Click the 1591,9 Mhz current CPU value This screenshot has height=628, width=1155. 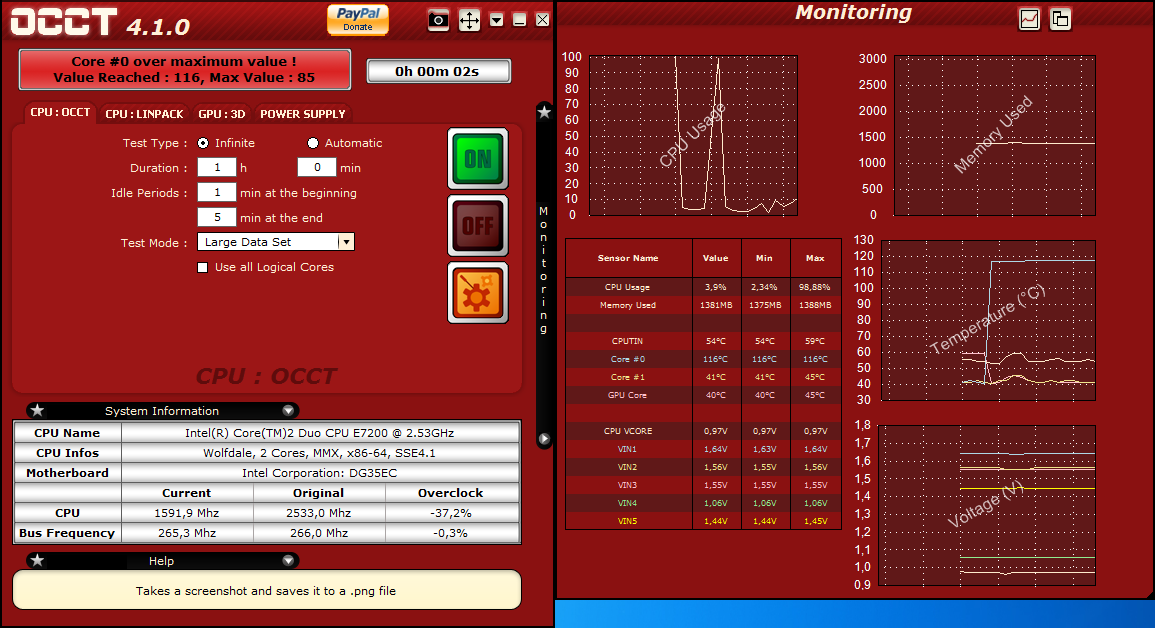(187, 513)
